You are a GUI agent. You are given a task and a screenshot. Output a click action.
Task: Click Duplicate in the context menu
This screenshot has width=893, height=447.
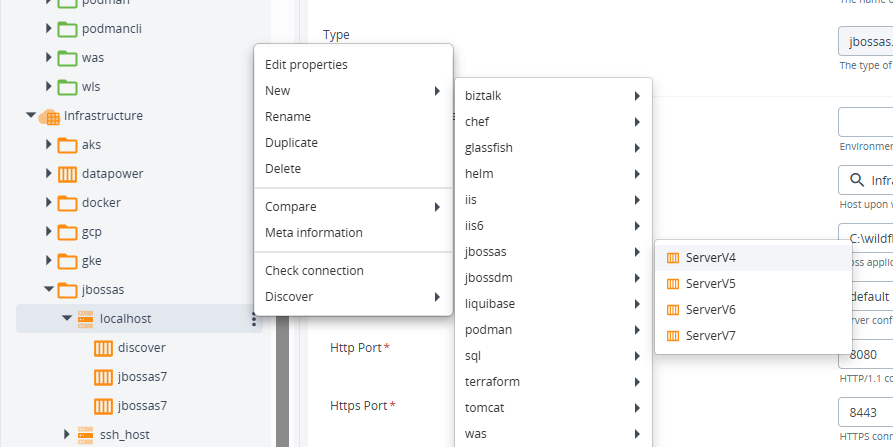tap(291, 143)
